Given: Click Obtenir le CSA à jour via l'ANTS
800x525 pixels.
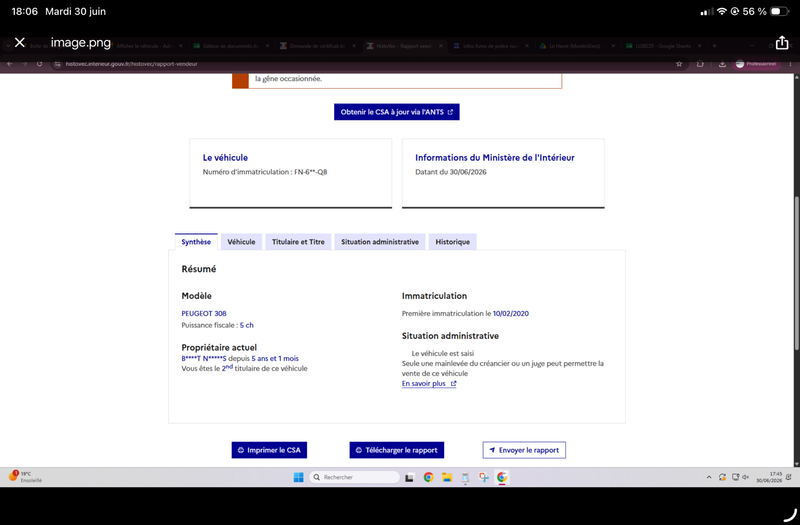Looking at the screenshot, I should (x=396, y=112).
